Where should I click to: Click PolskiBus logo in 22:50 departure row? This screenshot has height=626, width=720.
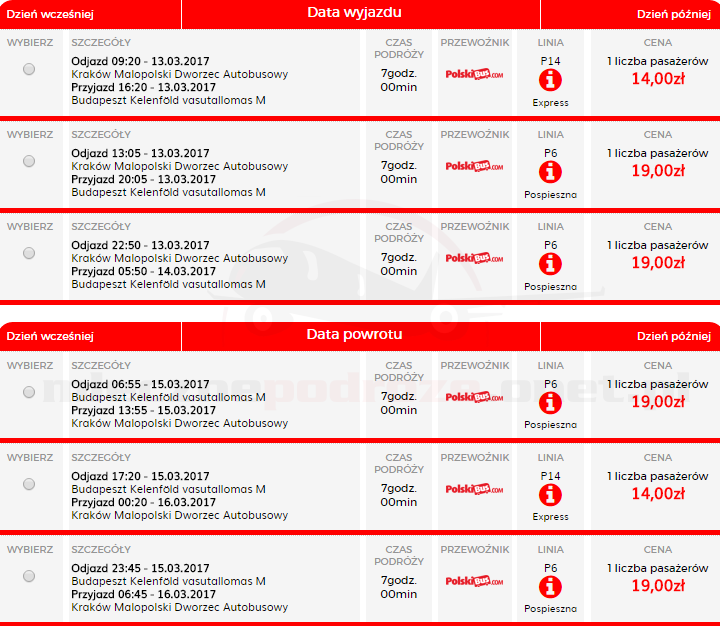coord(474,258)
